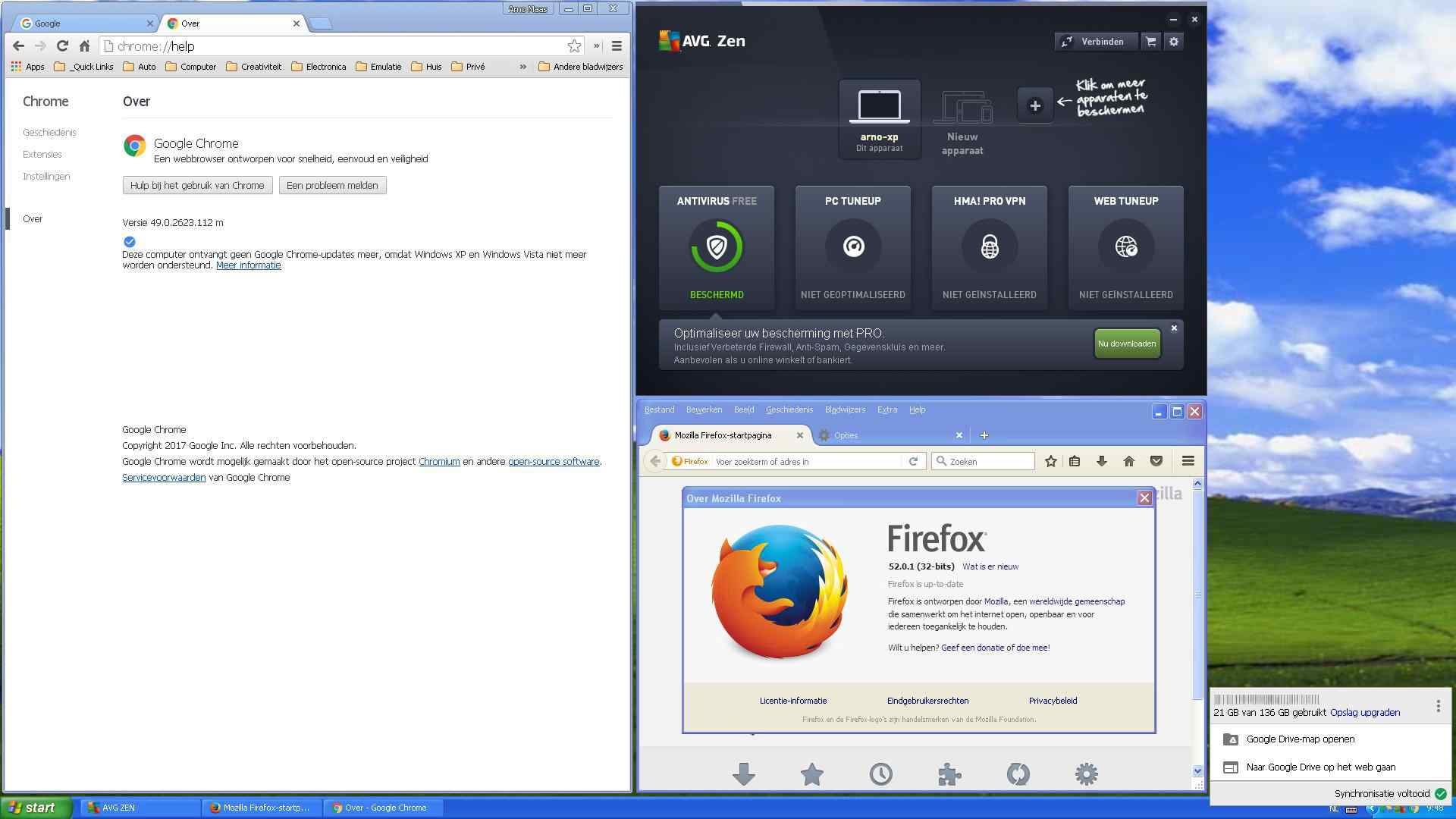Viewport: 1456px width, 819px height.
Task: Click Een probleem melden button
Action: pyautogui.click(x=332, y=185)
